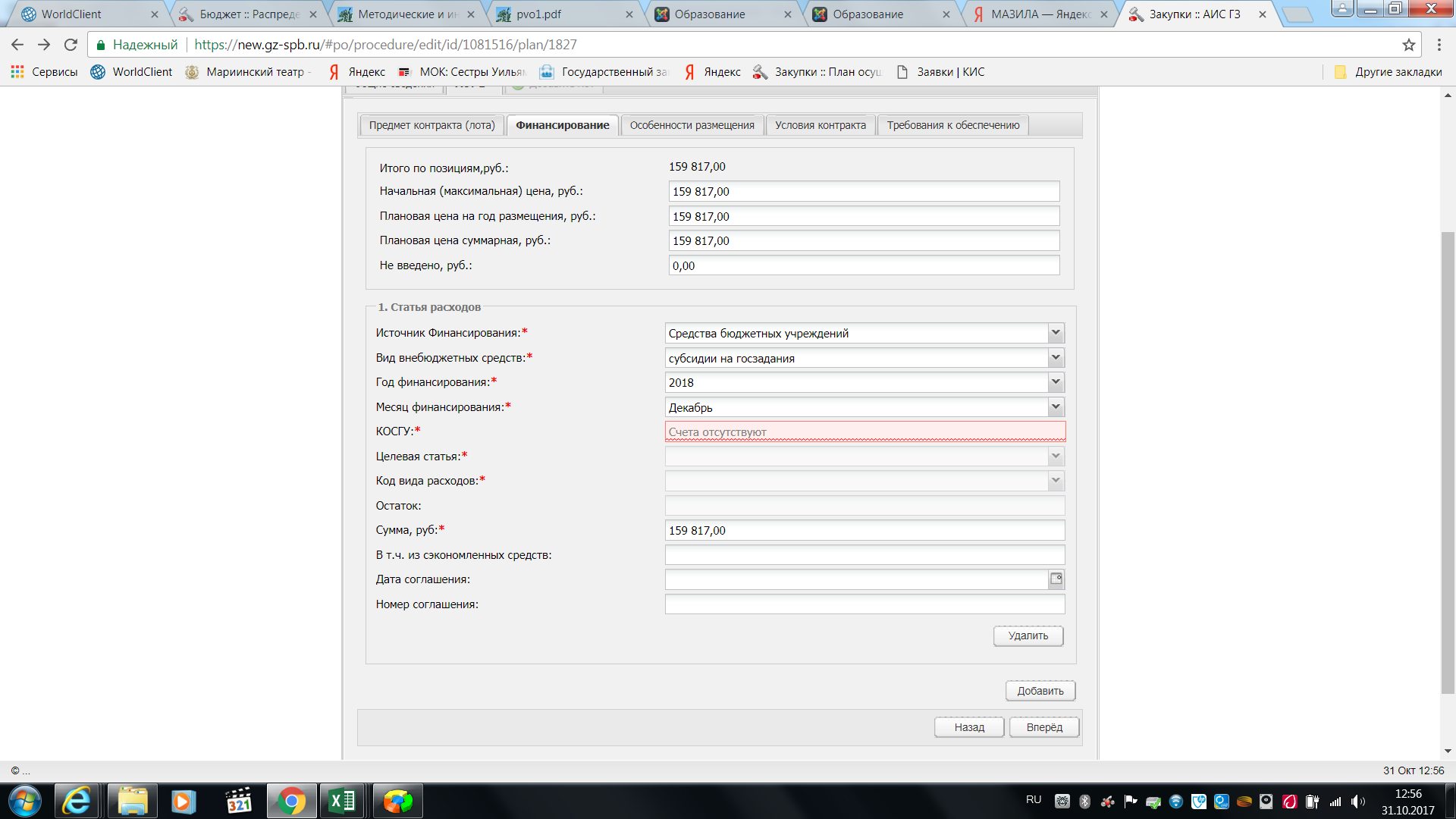
Task: Click in the Номер соглашения input field
Action: pyautogui.click(x=864, y=604)
